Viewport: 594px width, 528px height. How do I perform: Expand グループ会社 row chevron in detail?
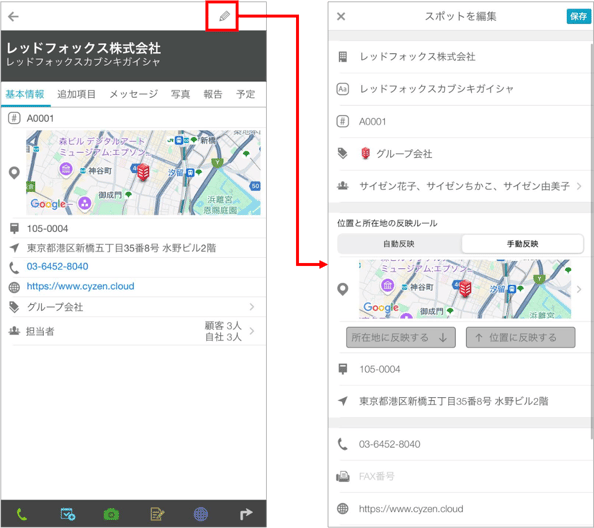coord(252,307)
